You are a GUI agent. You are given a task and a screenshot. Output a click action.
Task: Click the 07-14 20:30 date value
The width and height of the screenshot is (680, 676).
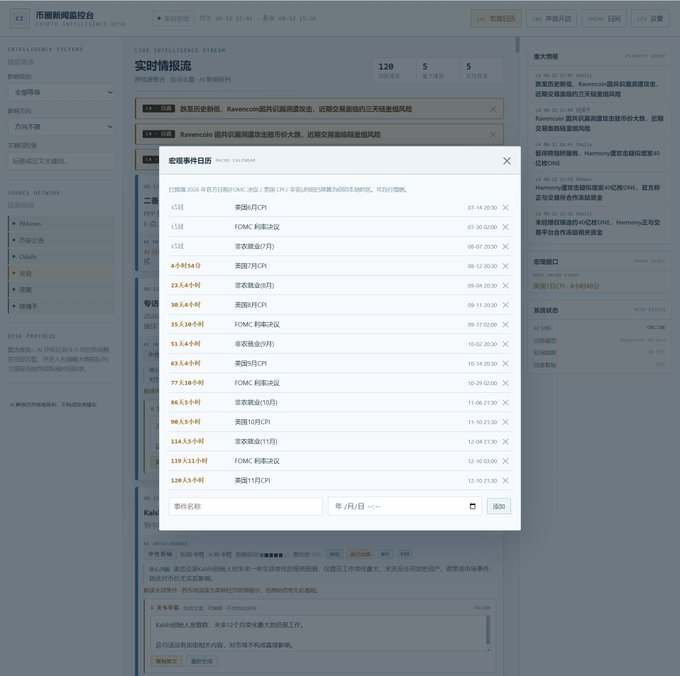[x=482, y=208]
